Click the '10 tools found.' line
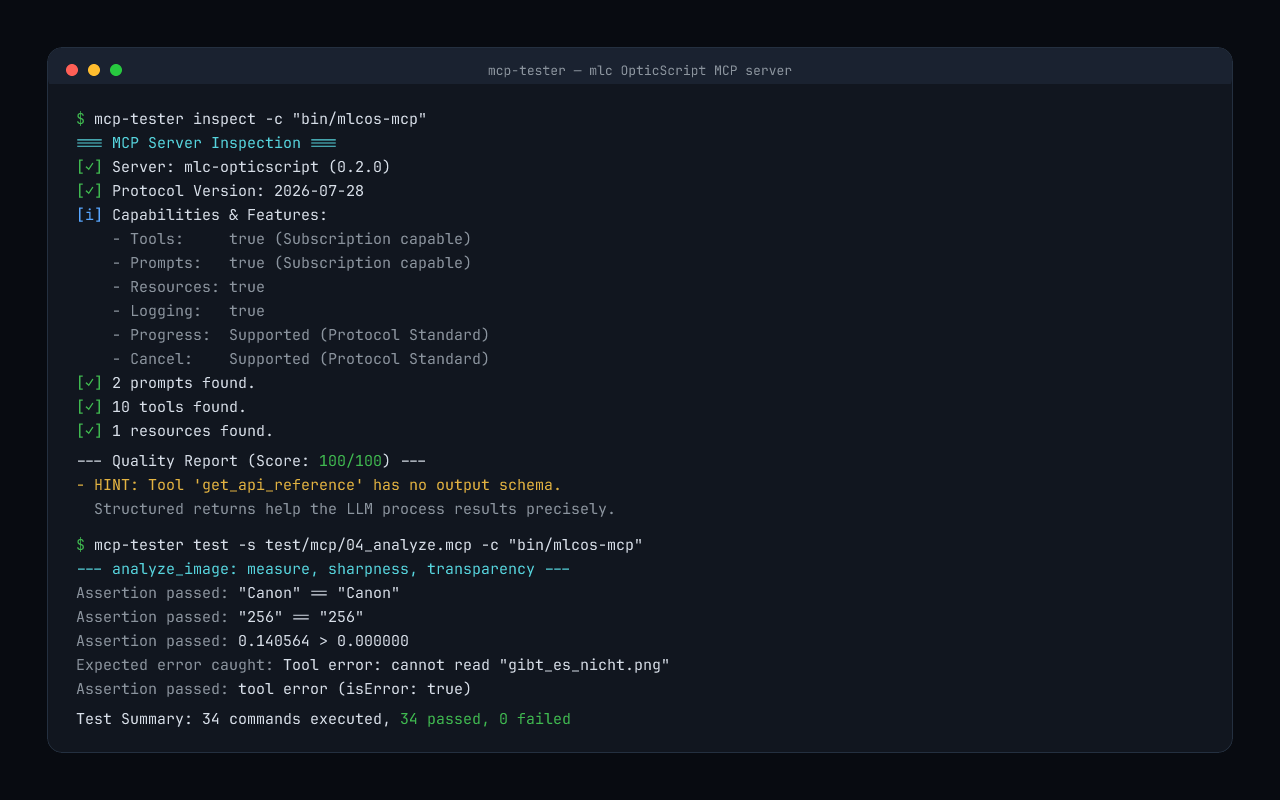This screenshot has width=1280, height=800. [161, 407]
